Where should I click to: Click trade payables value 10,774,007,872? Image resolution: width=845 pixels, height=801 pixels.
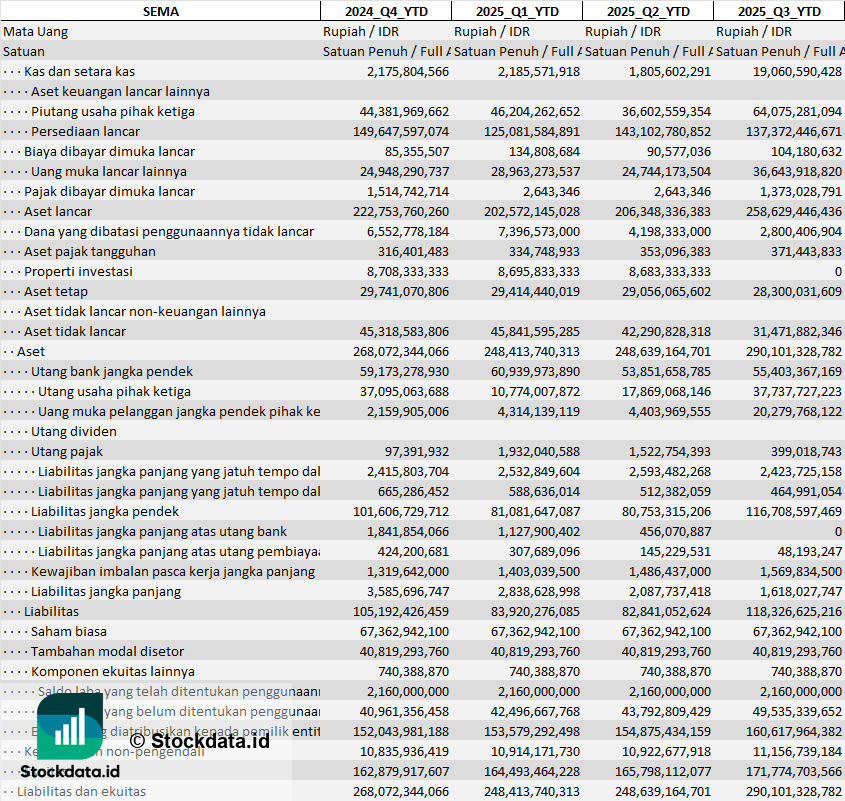tap(535, 391)
